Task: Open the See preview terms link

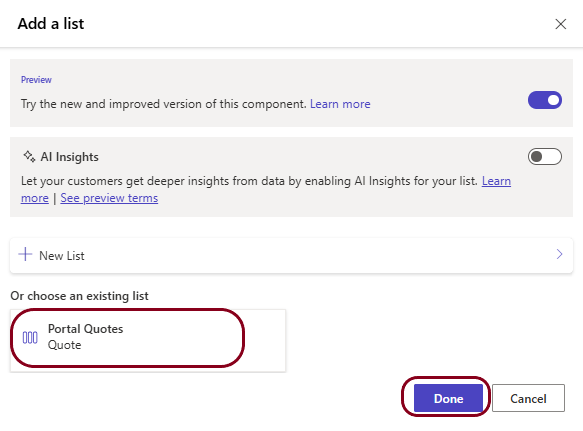Action: click(x=109, y=198)
